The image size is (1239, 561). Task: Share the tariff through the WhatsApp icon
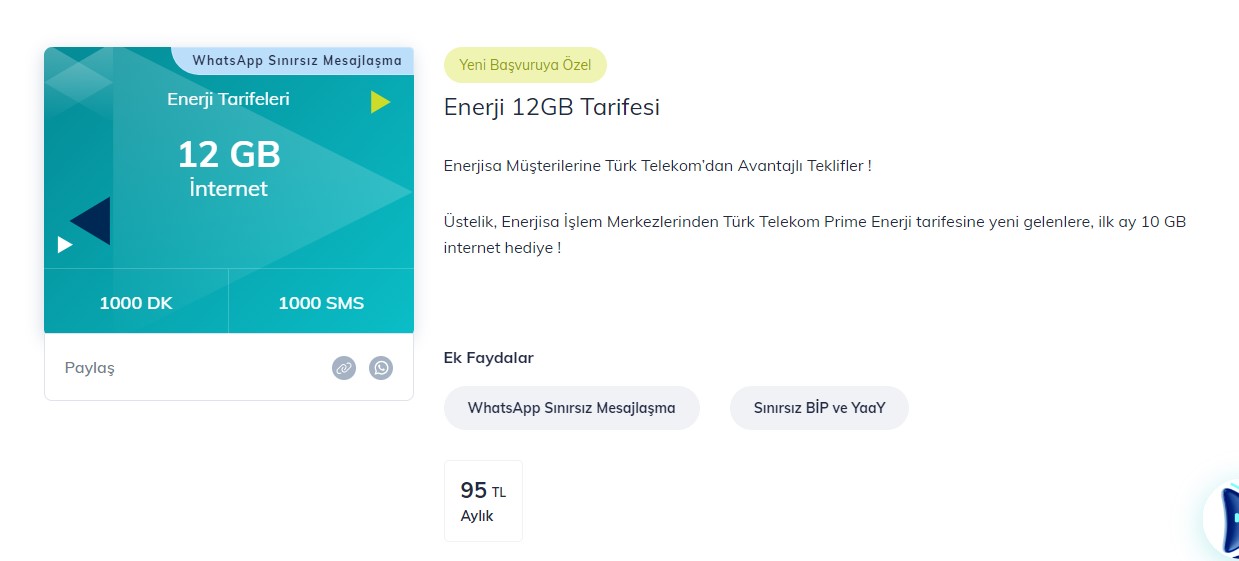(x=381, y=368)
